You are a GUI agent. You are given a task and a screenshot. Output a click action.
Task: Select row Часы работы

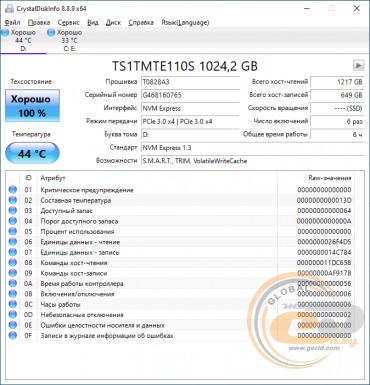180,304
